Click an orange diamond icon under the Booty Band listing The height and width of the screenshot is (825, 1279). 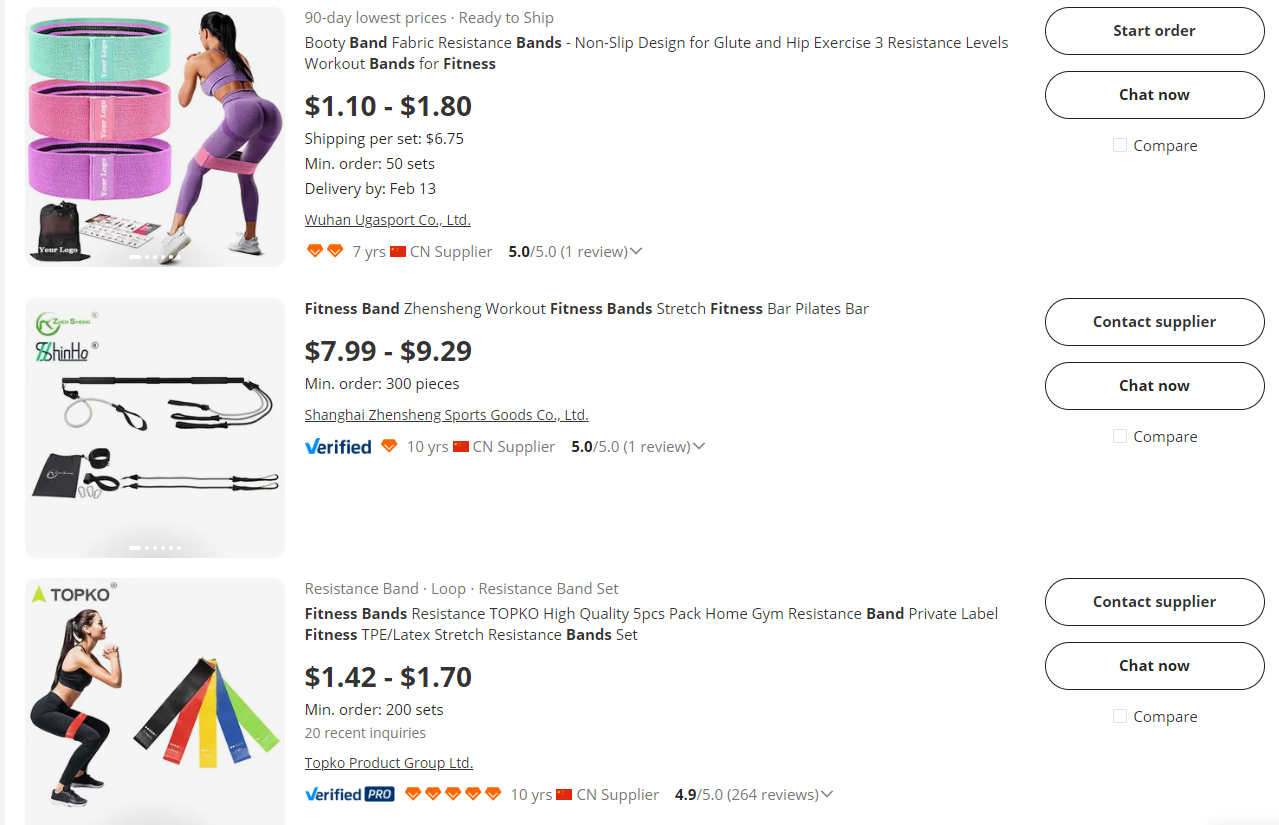(x=314, y=251)
